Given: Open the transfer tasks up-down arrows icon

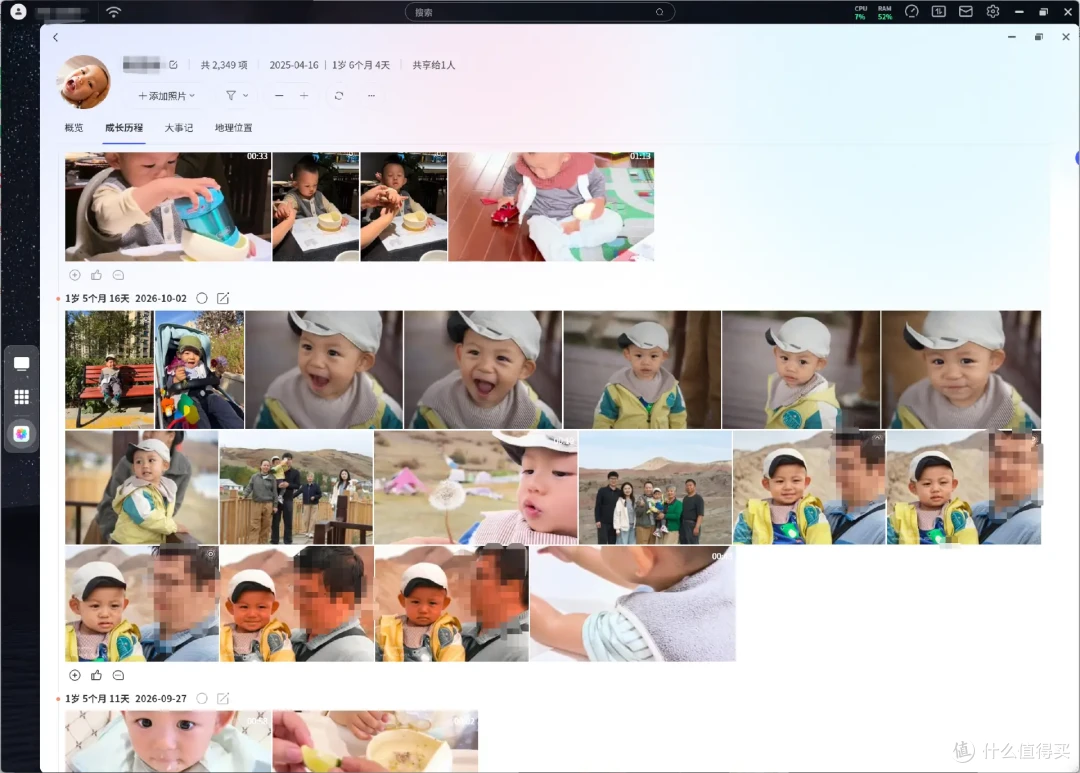Looking at the screenshot, I should pyautogui.click(x=939, y=12).
